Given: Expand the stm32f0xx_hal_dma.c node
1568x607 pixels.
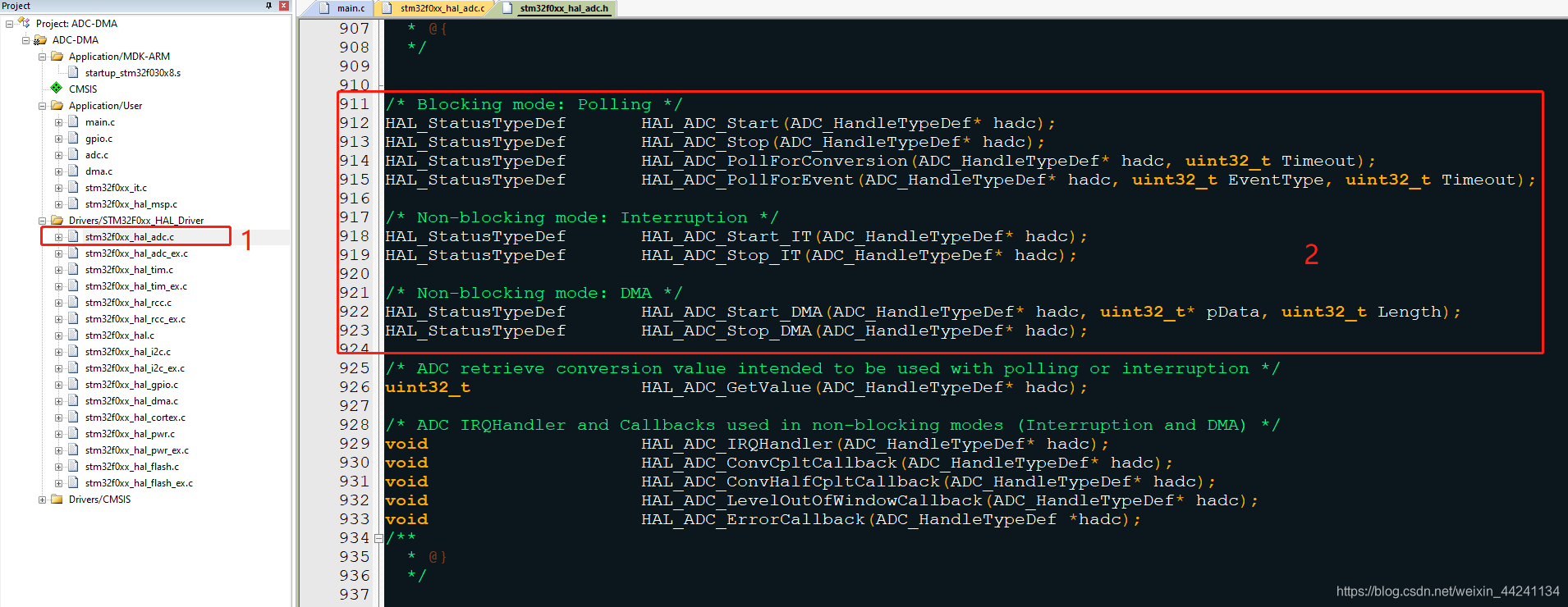Looking at the screenshot, I should click(58, 401).
